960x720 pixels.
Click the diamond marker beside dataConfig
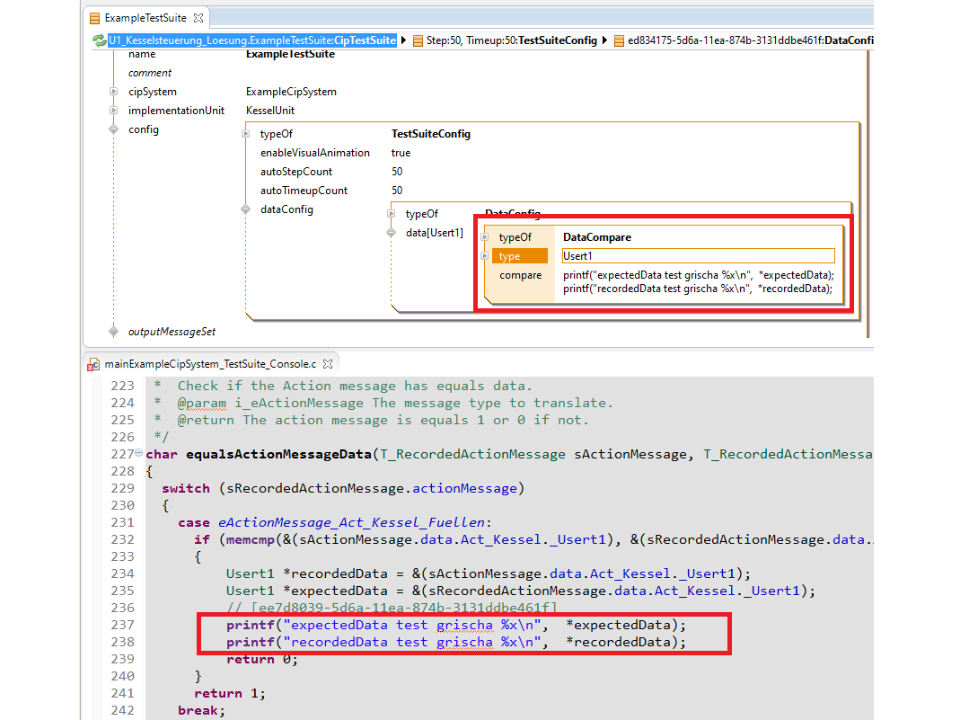click(x=246, y=209)
